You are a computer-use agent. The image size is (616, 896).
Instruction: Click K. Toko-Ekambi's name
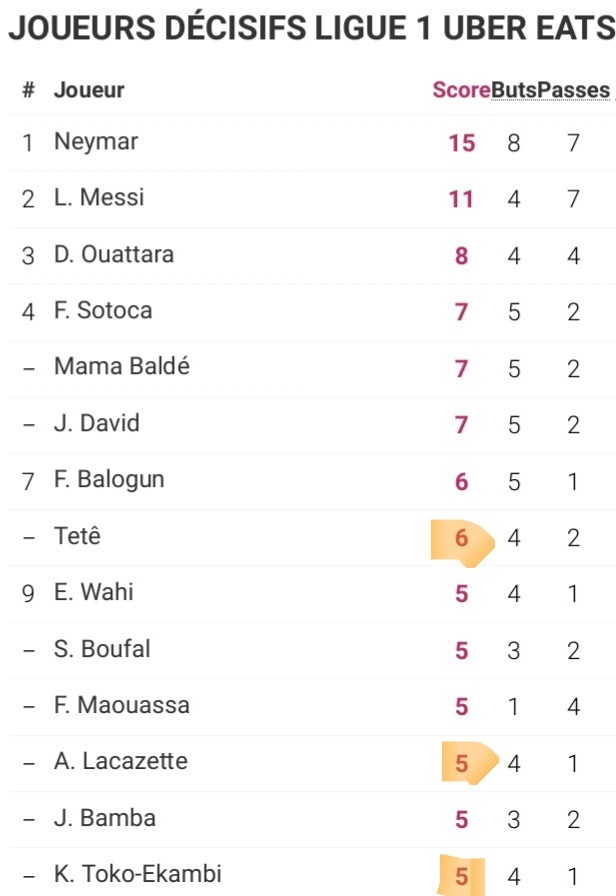tap(137, 875)
